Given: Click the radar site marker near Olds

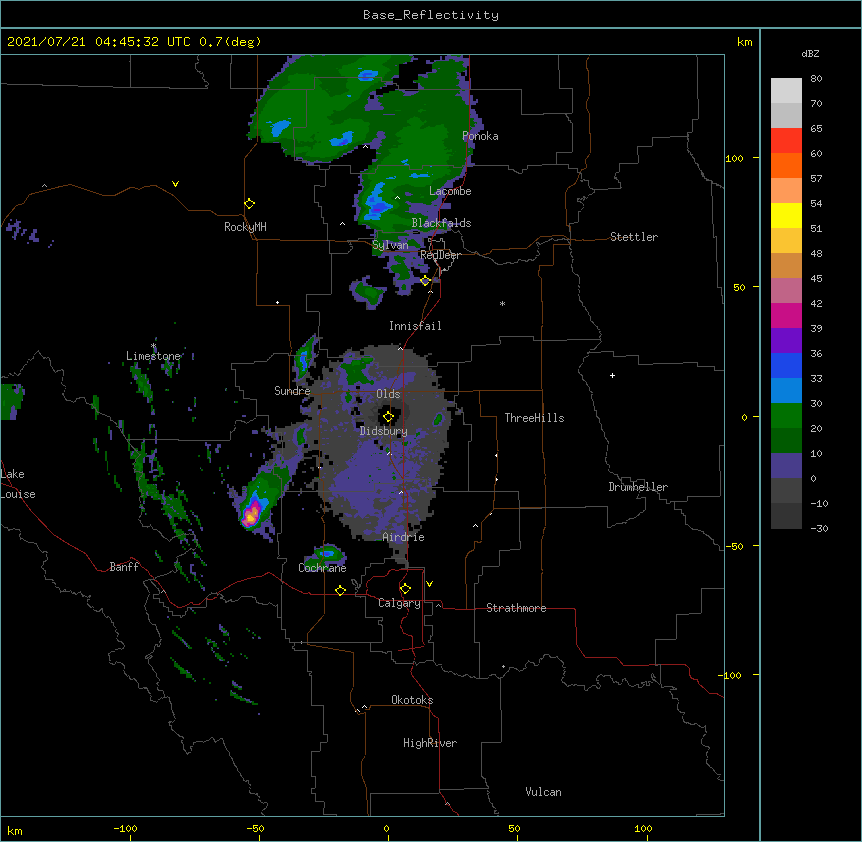Looking at the screenshot, I should tap(388, 416).
